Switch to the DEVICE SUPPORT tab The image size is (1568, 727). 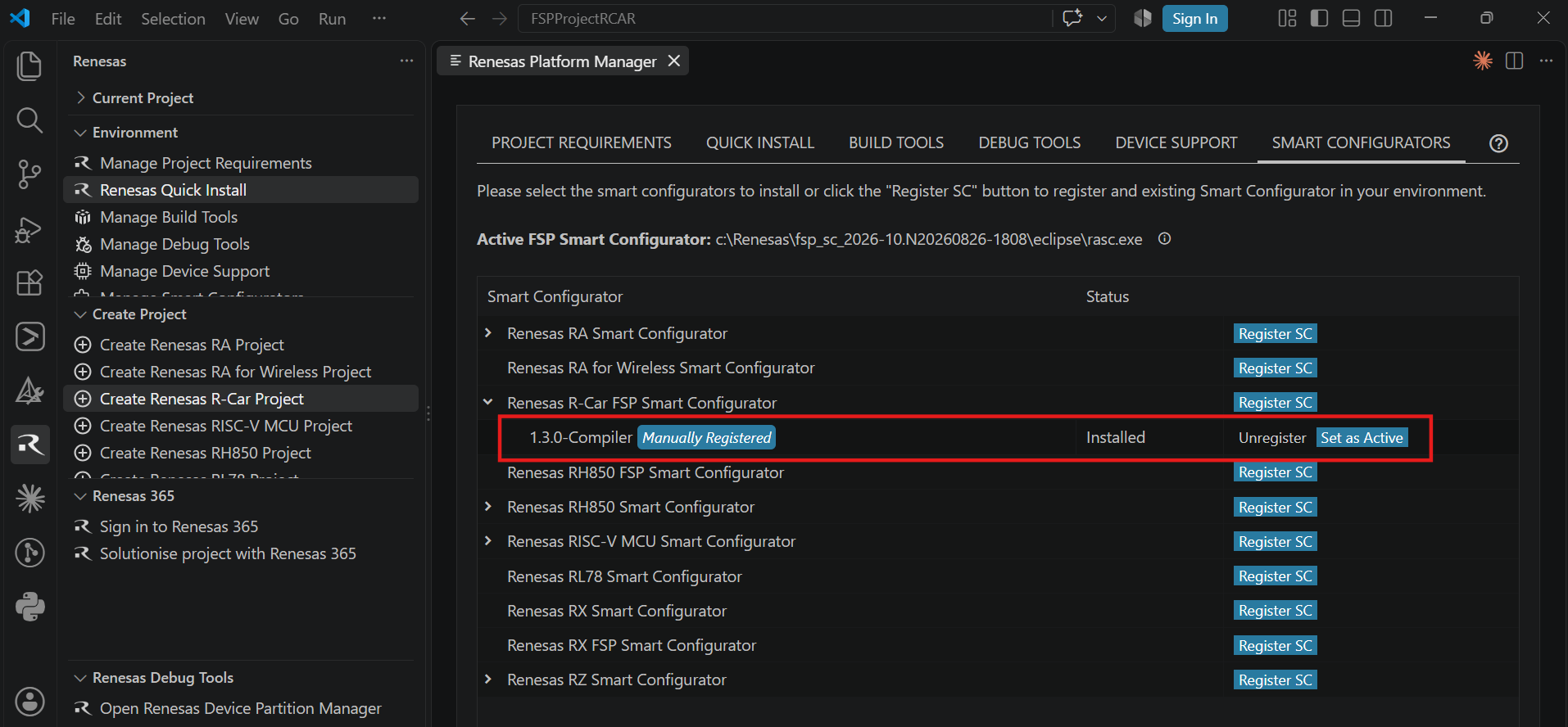(x=1176, y=142)
